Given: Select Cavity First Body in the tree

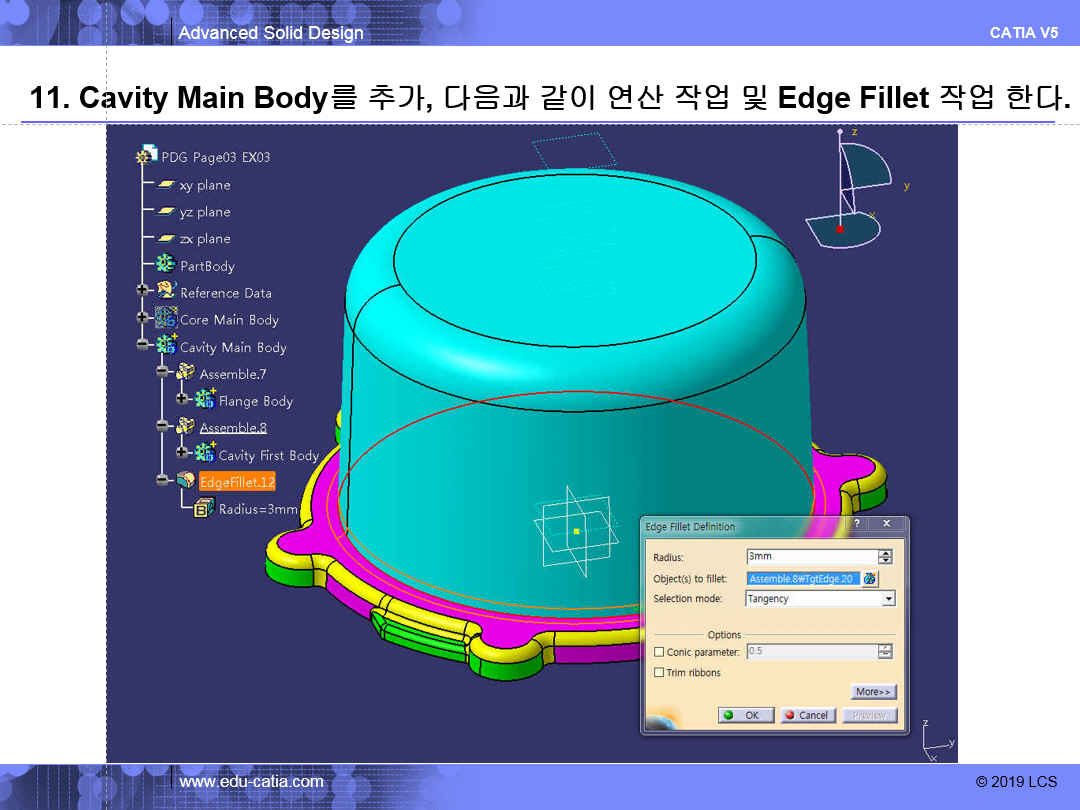Looking at the screenshot, I should pyautogui.click(x=268, y=455).
